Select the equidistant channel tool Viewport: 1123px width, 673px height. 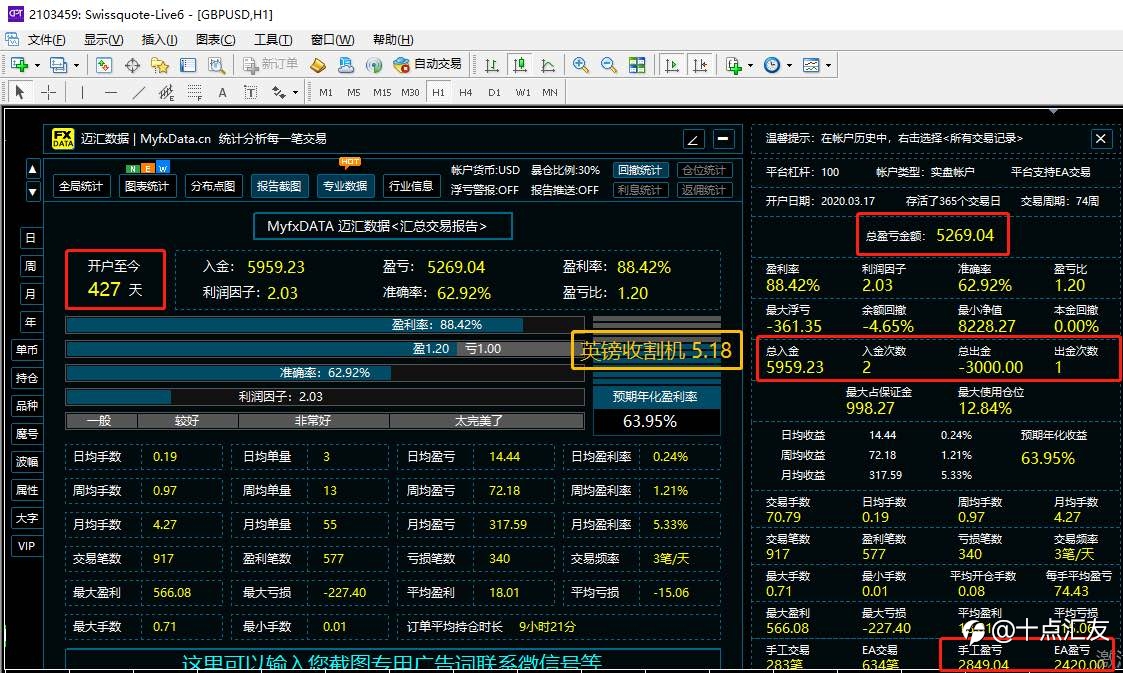(166, 92)
